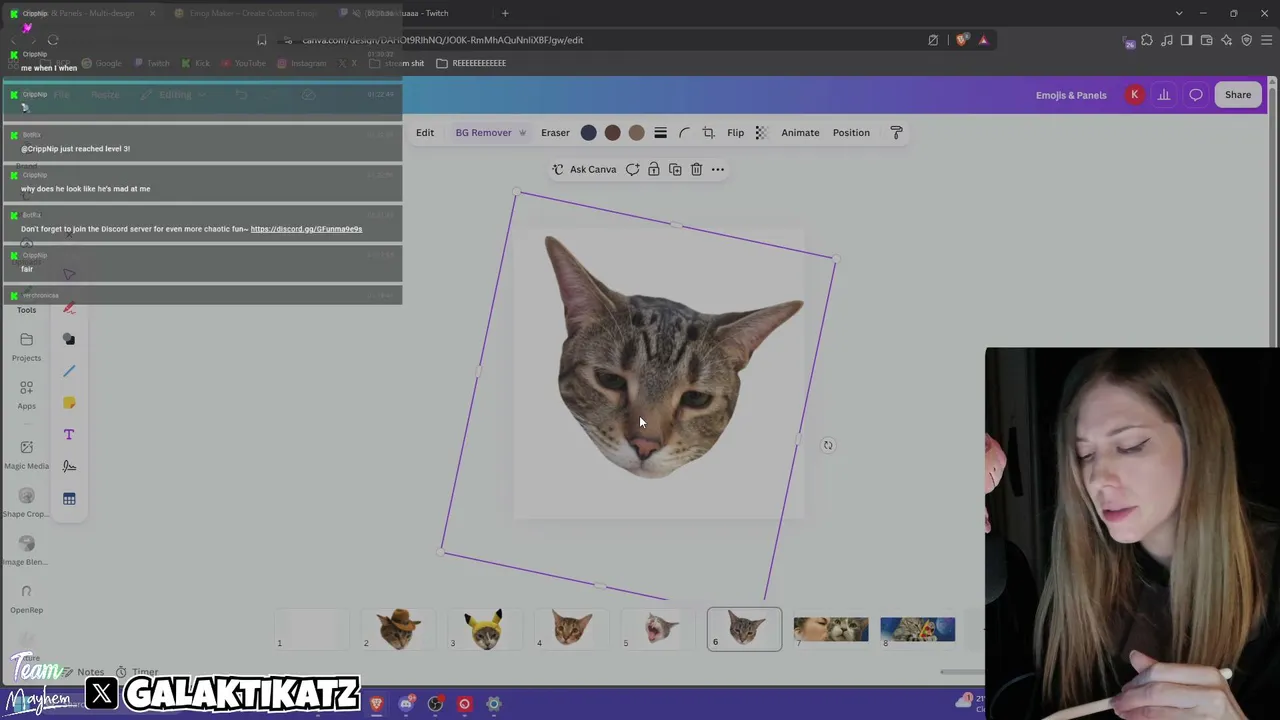The width and height of the screenshot is (1280, 720).
Task: Select page 4 cat face thumbnail
Action: coord(572,629)
